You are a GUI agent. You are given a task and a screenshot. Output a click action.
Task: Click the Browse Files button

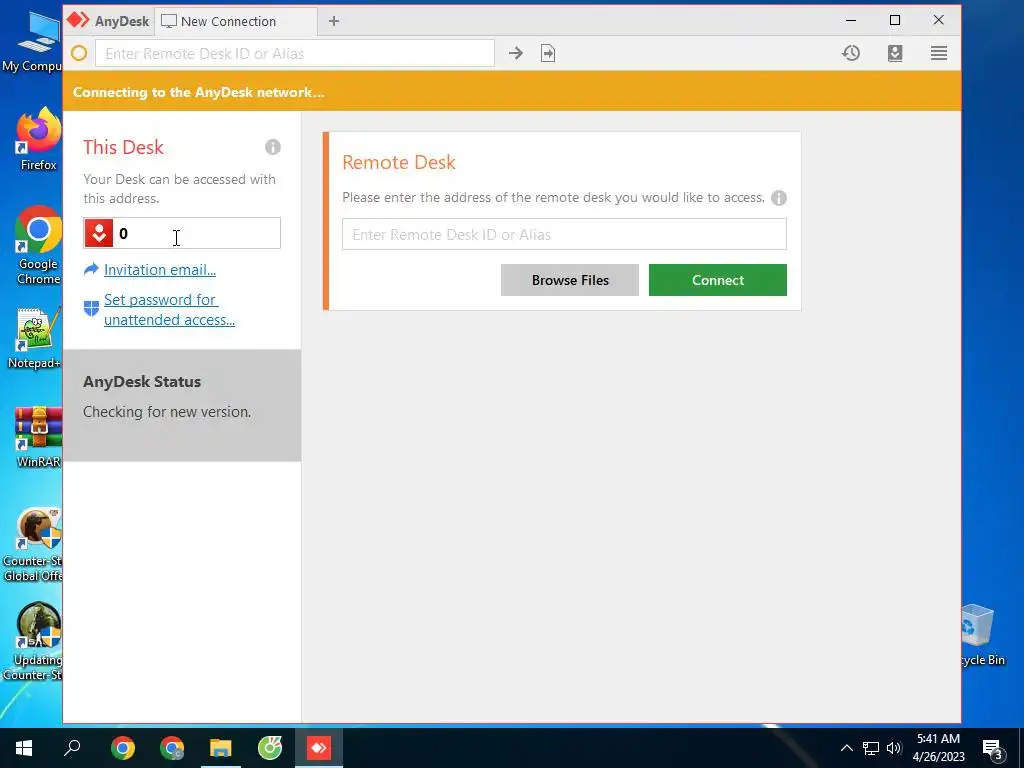570,280
